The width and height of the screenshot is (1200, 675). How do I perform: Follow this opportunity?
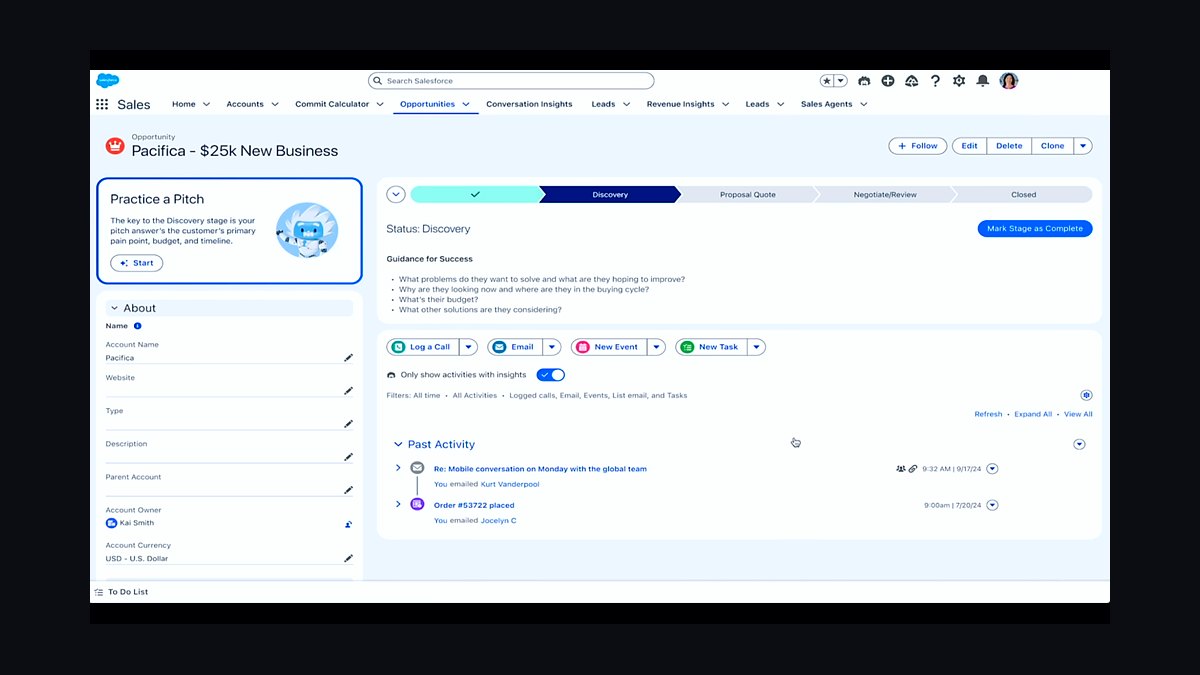(918, 146)
